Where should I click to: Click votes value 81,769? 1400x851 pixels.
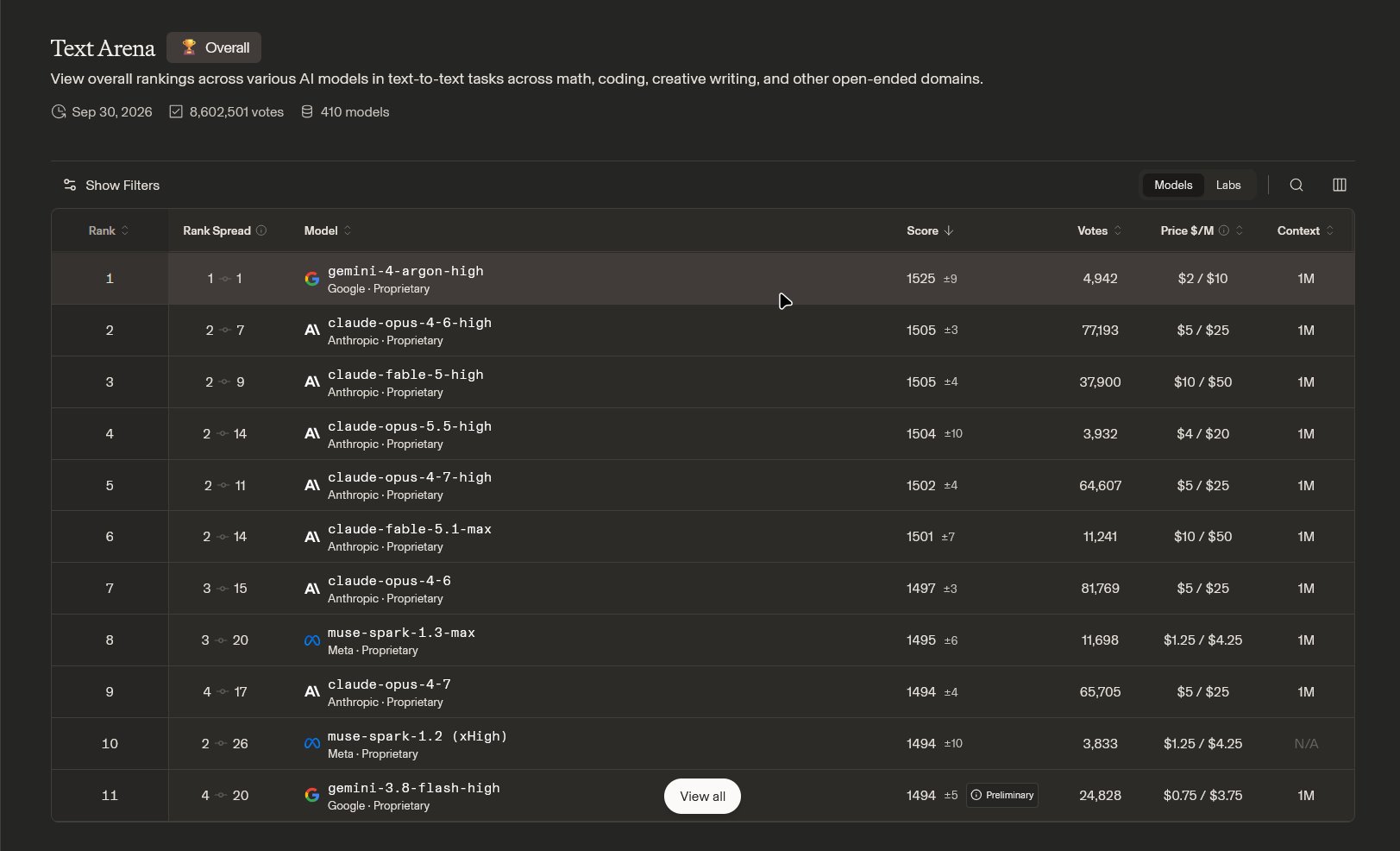[1100, 589]
